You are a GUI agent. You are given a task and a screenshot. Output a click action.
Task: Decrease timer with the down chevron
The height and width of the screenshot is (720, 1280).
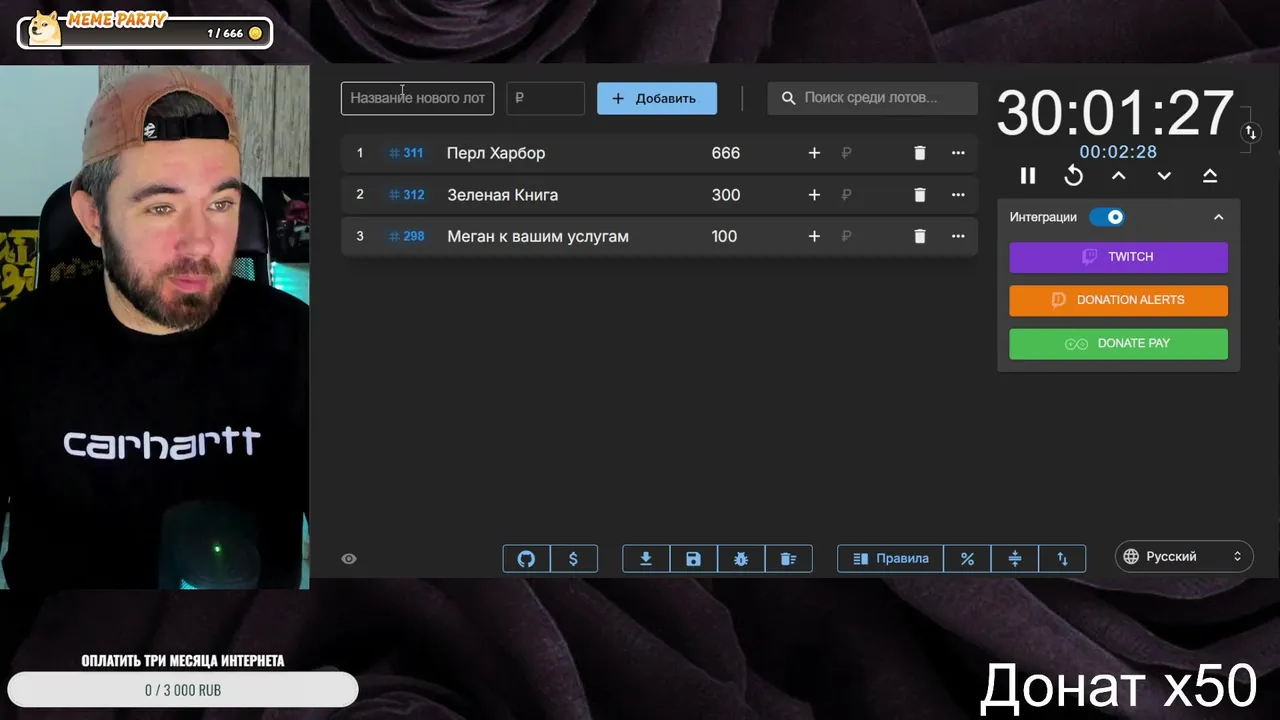click(x=1164, y=176)
